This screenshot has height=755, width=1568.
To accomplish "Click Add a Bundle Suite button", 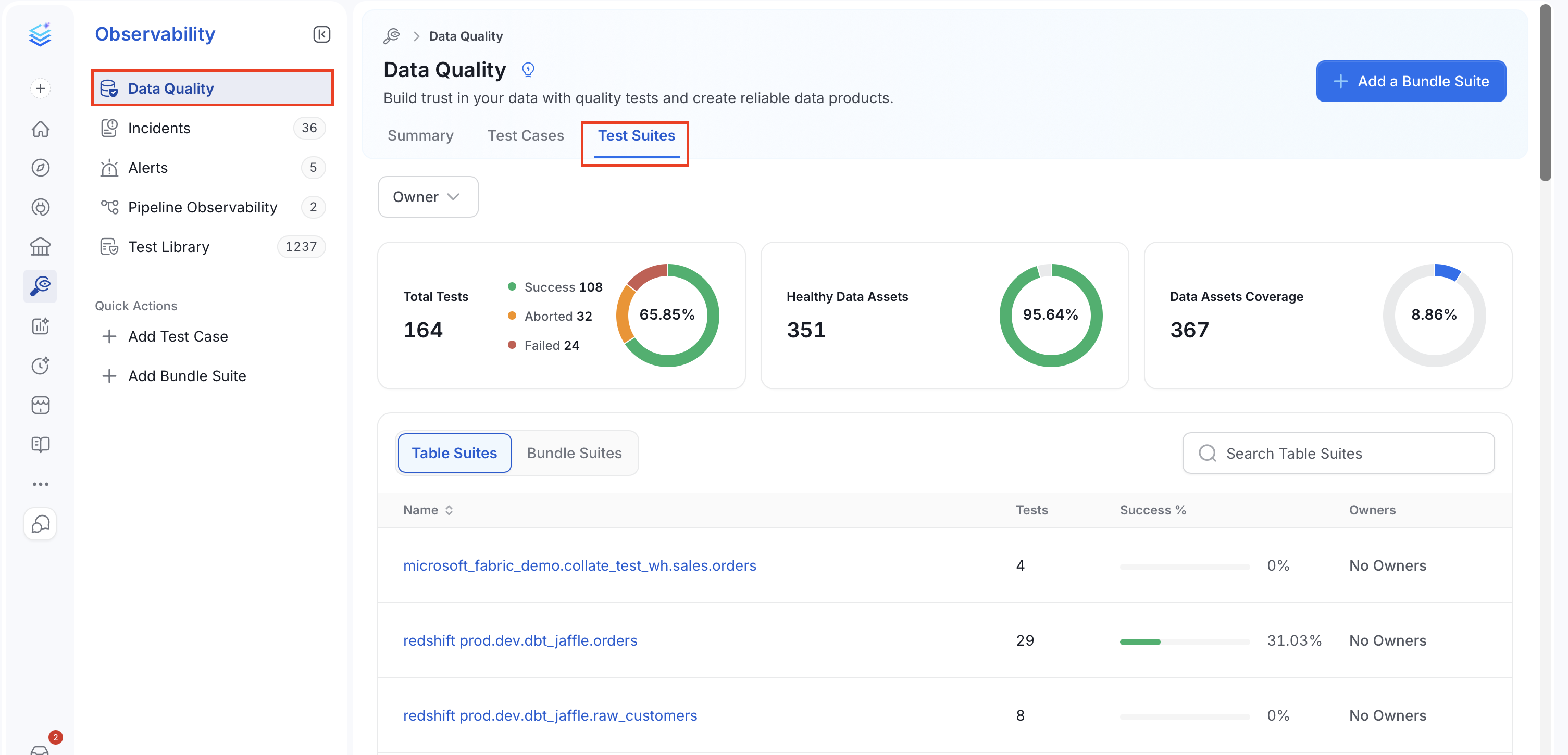I will tap(1410, 82).
